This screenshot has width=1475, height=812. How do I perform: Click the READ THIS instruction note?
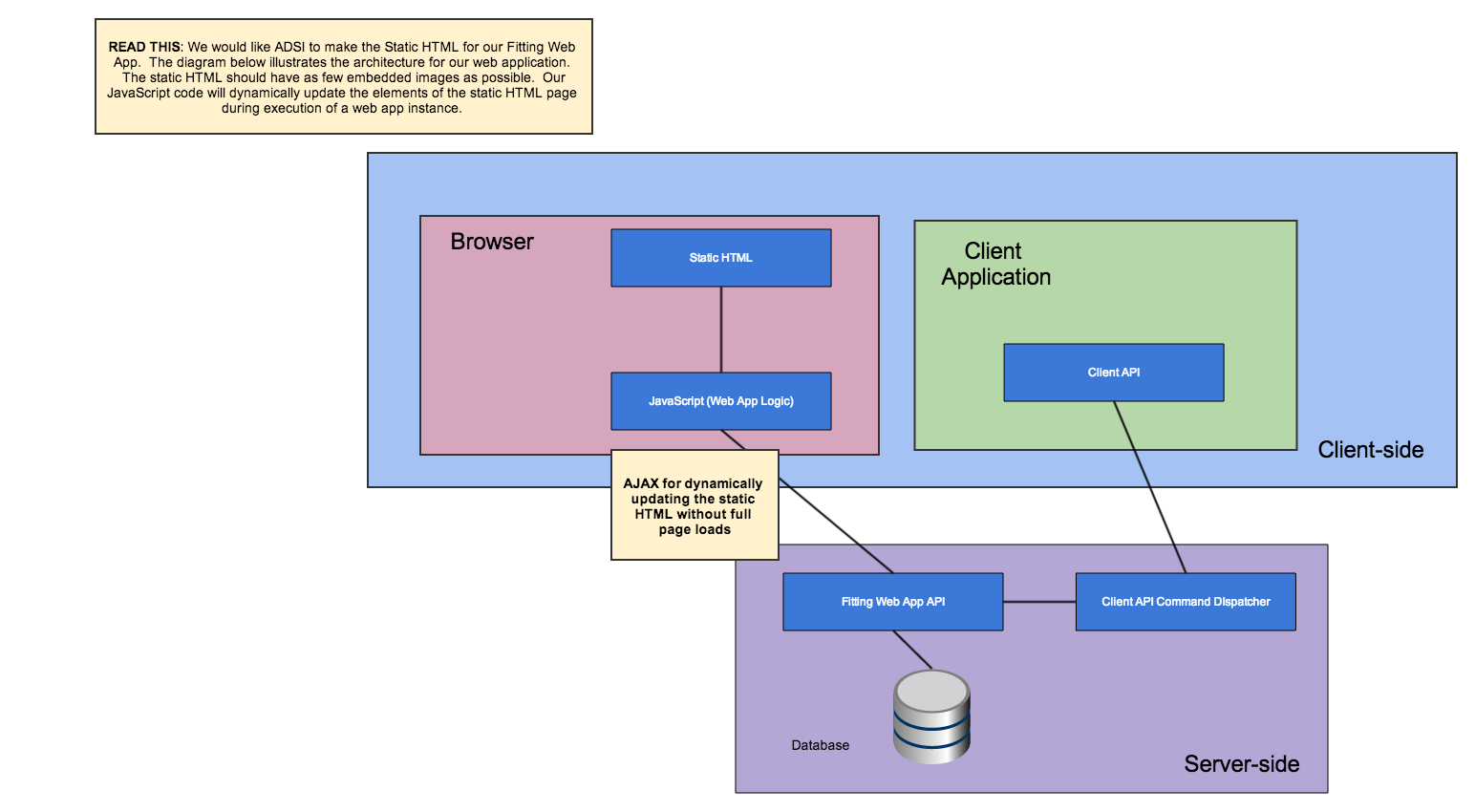[x=343, y=77]
